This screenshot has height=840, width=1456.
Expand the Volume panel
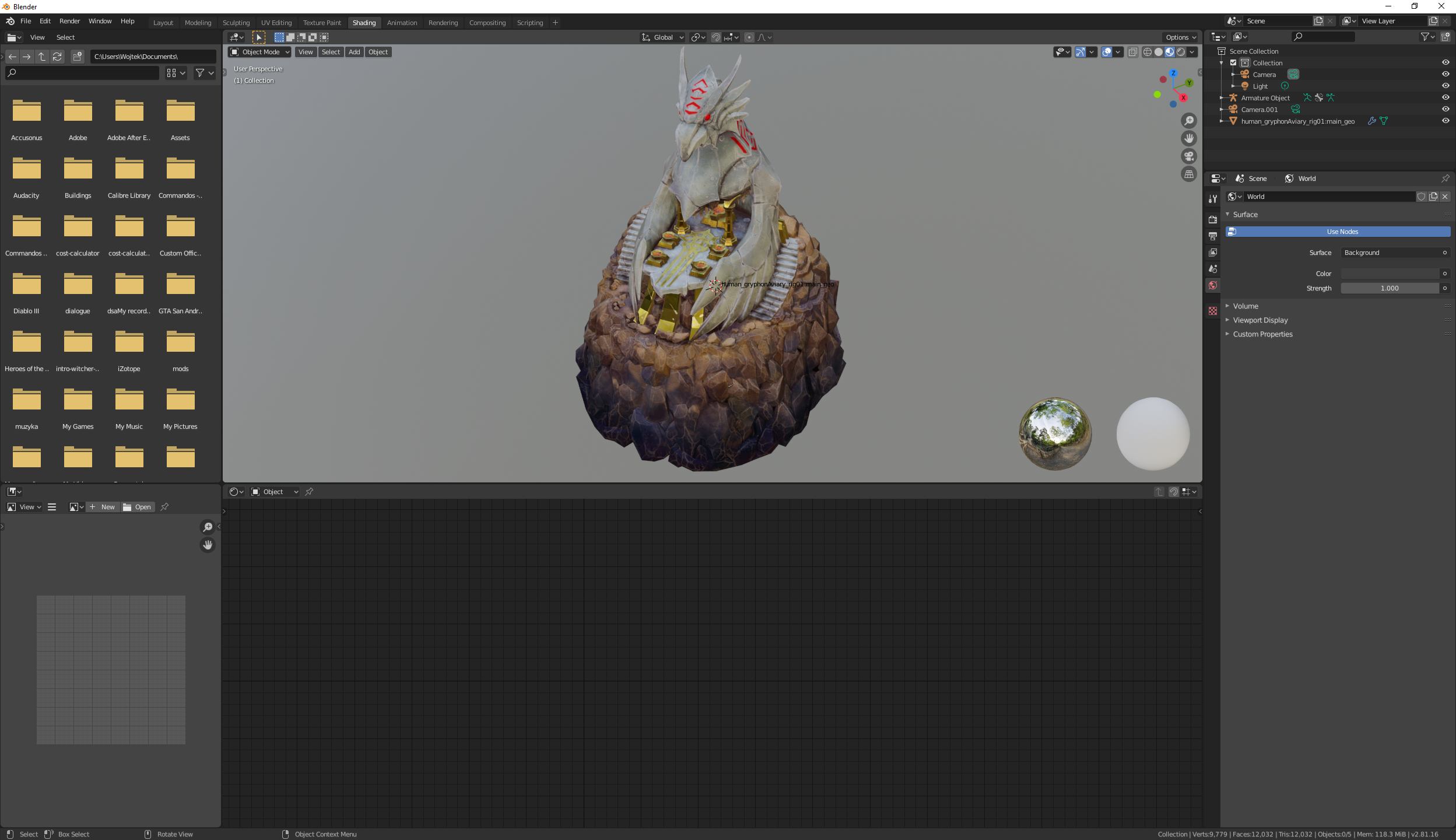(1245, 306)
